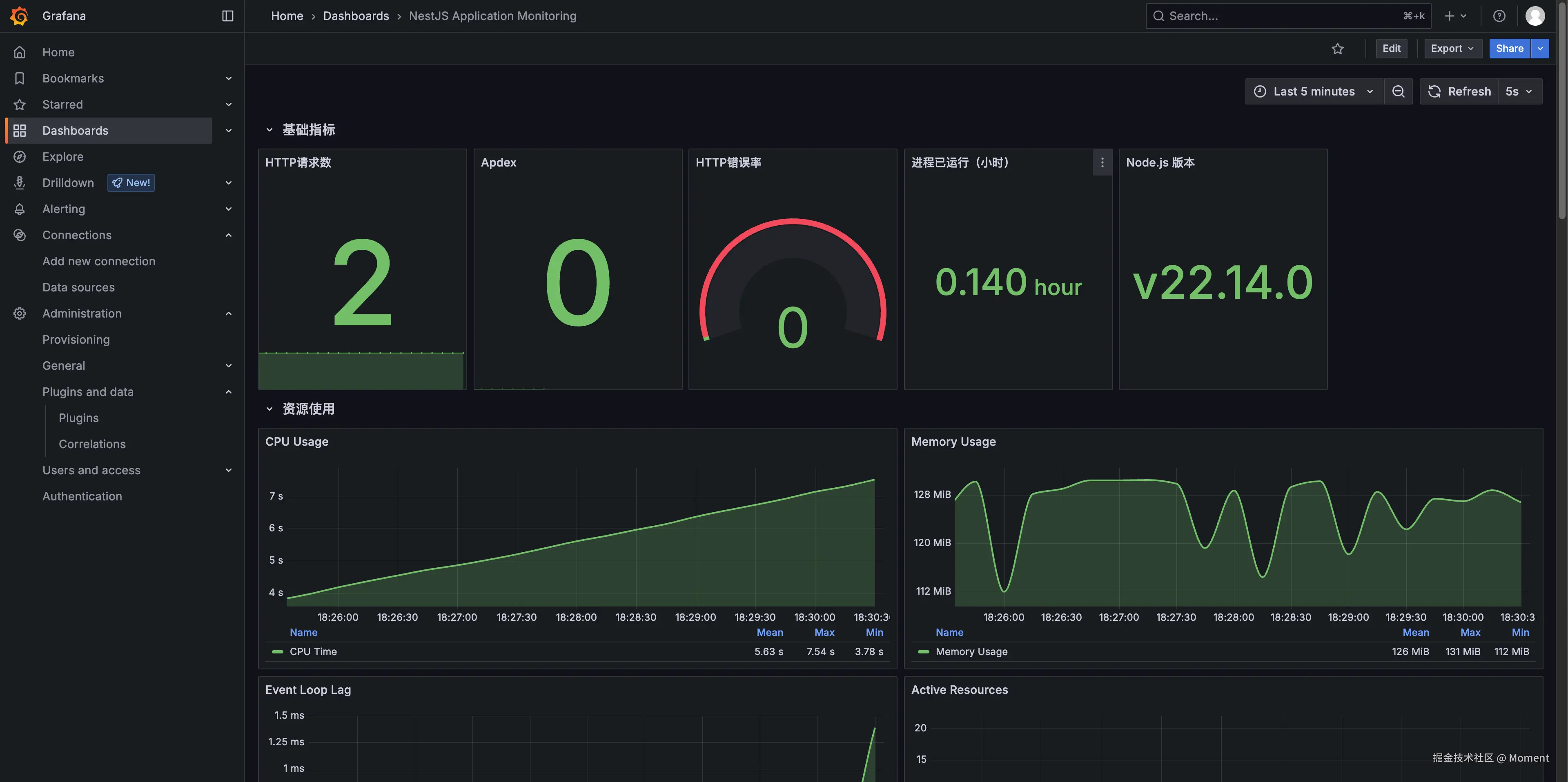The width and height of the screenshot is (1568, 782).
Task: Go to Home breadcrumb link
Action: (287, 16)
